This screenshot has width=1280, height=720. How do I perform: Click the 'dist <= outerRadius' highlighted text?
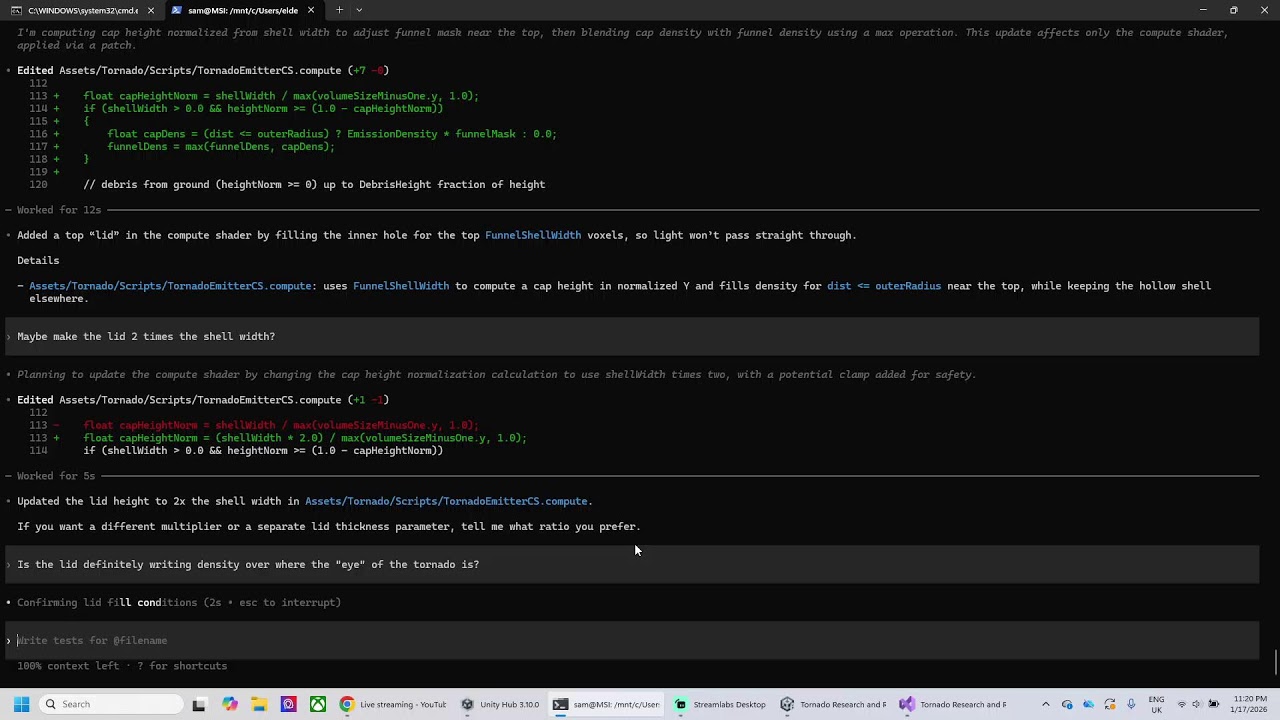[884, 286]
